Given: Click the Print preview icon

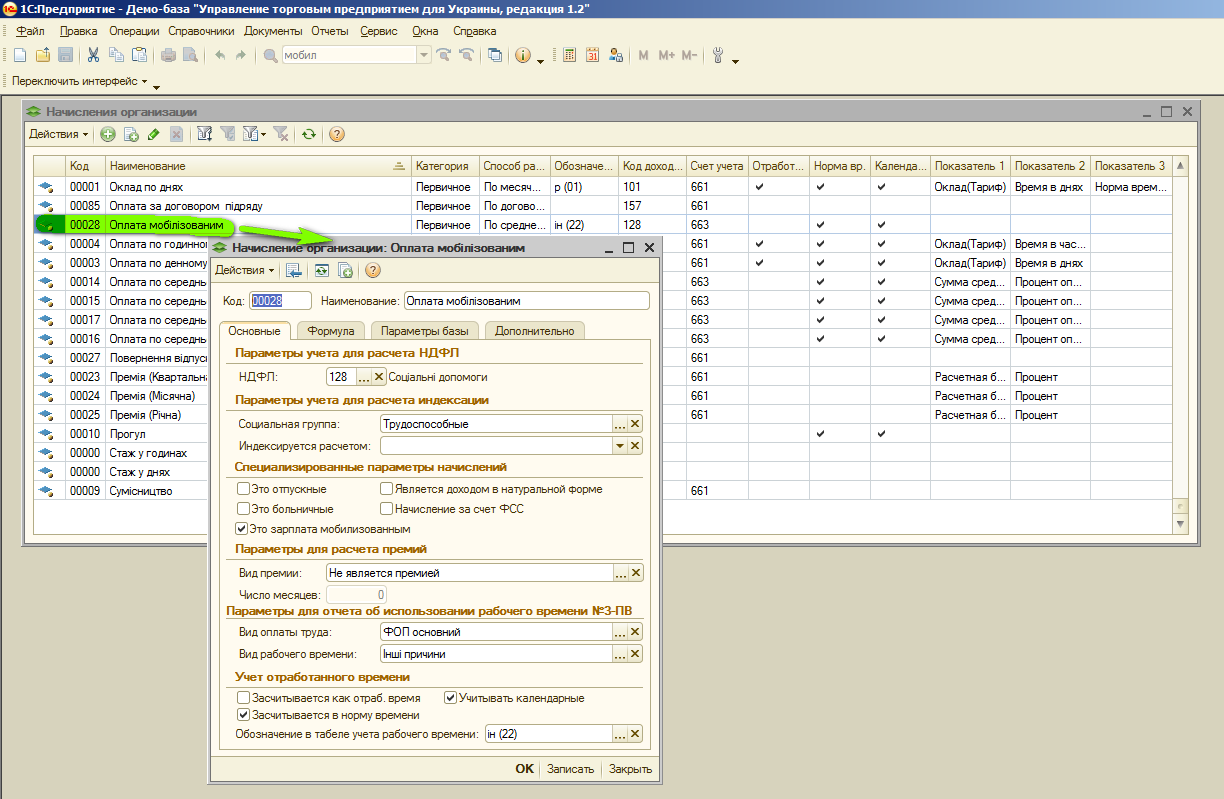Looking at the screenshot, I should [x=190, y=56].
